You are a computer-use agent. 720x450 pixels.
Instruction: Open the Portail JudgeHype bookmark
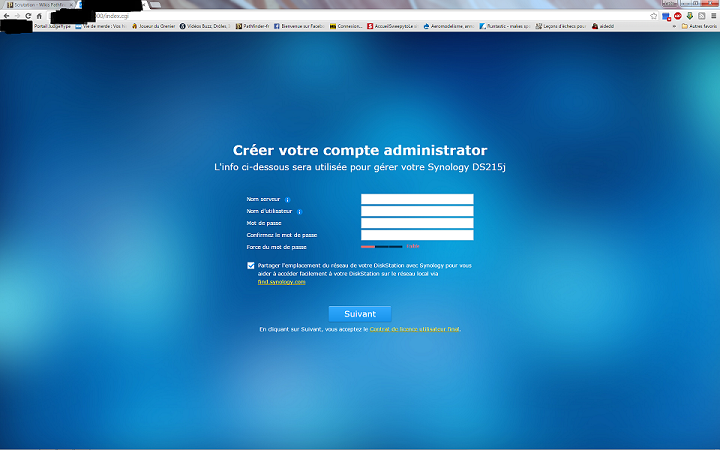click(52, 26)
